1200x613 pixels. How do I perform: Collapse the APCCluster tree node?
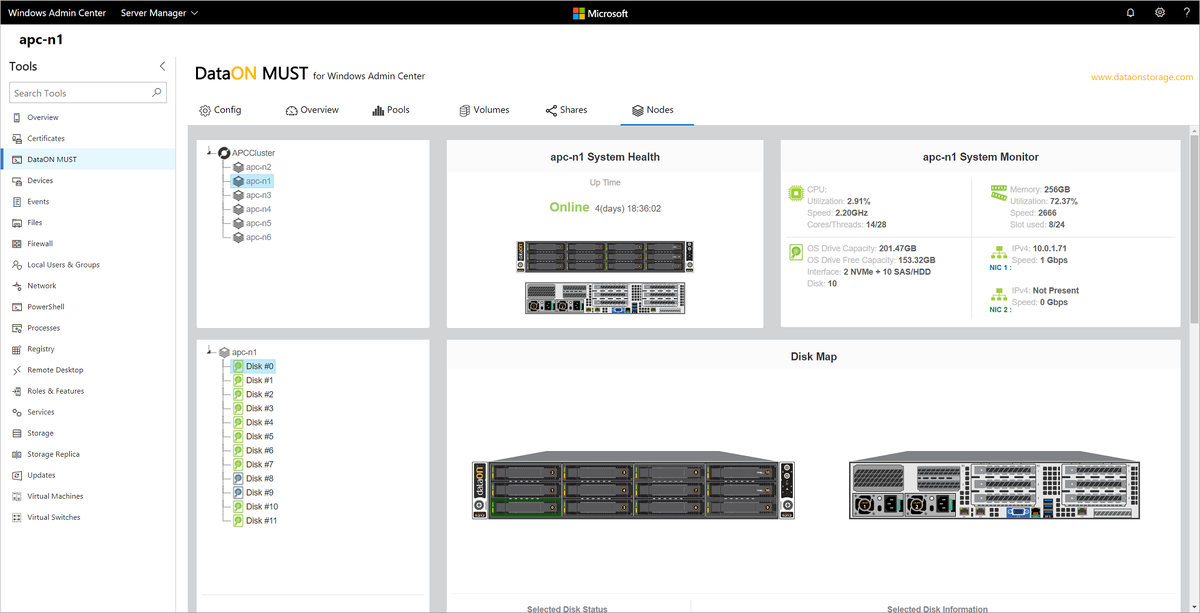point(210,152)
